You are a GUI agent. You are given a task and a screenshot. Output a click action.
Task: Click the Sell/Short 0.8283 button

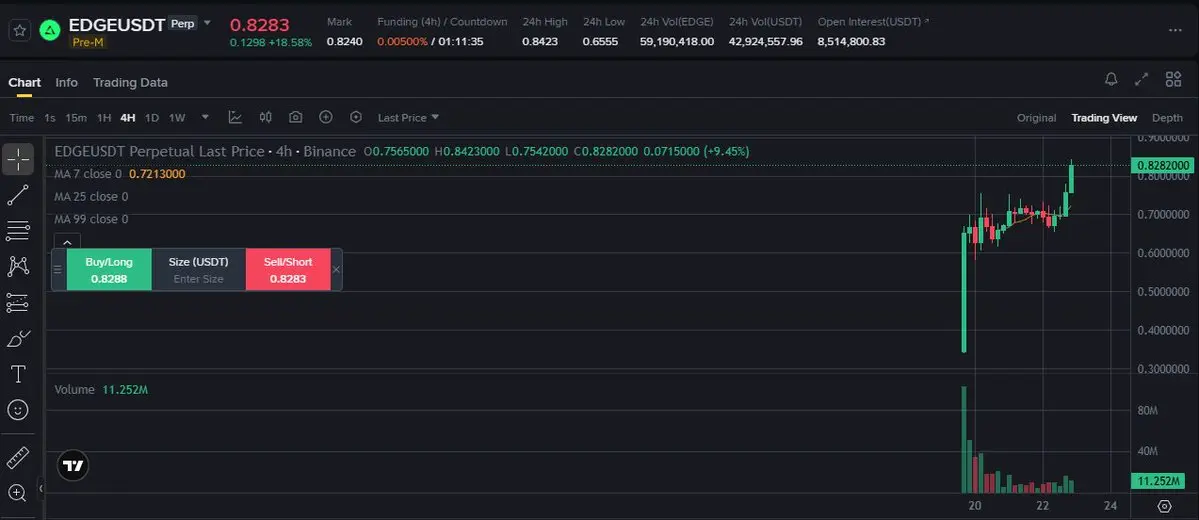tap(288, 270)
